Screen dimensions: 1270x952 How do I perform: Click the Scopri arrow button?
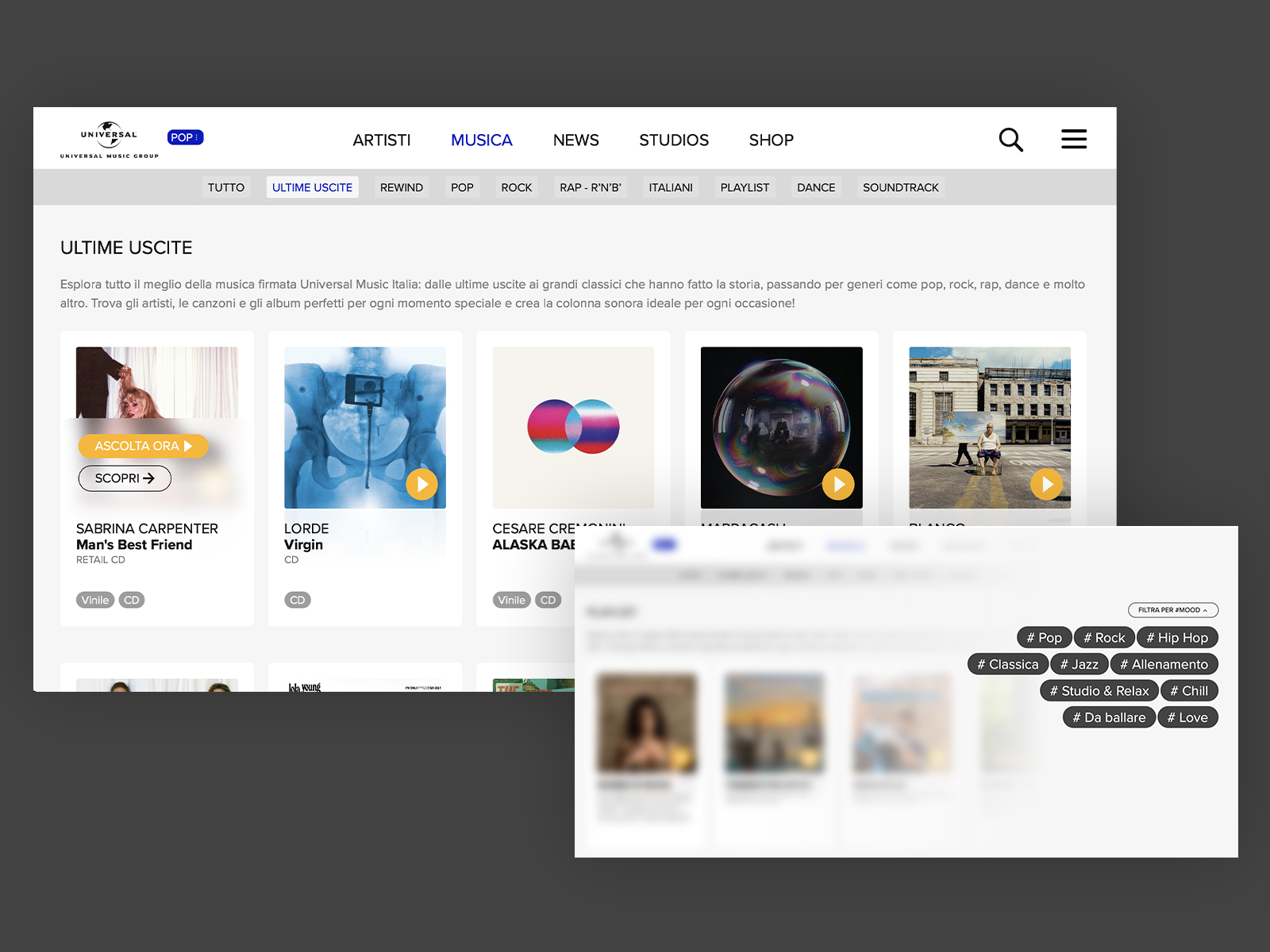tap(125, 478)
